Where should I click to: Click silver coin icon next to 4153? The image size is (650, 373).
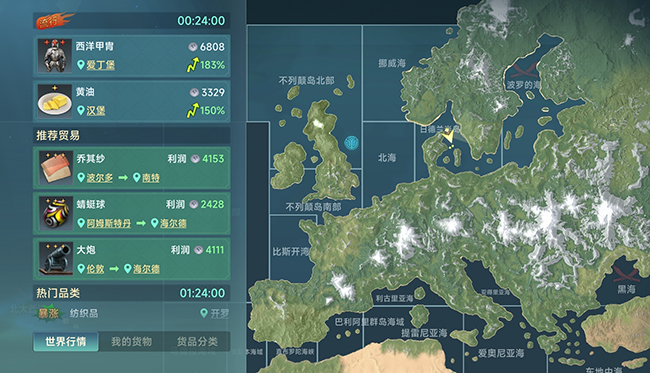pyautogui.click(x=195, y=159)
